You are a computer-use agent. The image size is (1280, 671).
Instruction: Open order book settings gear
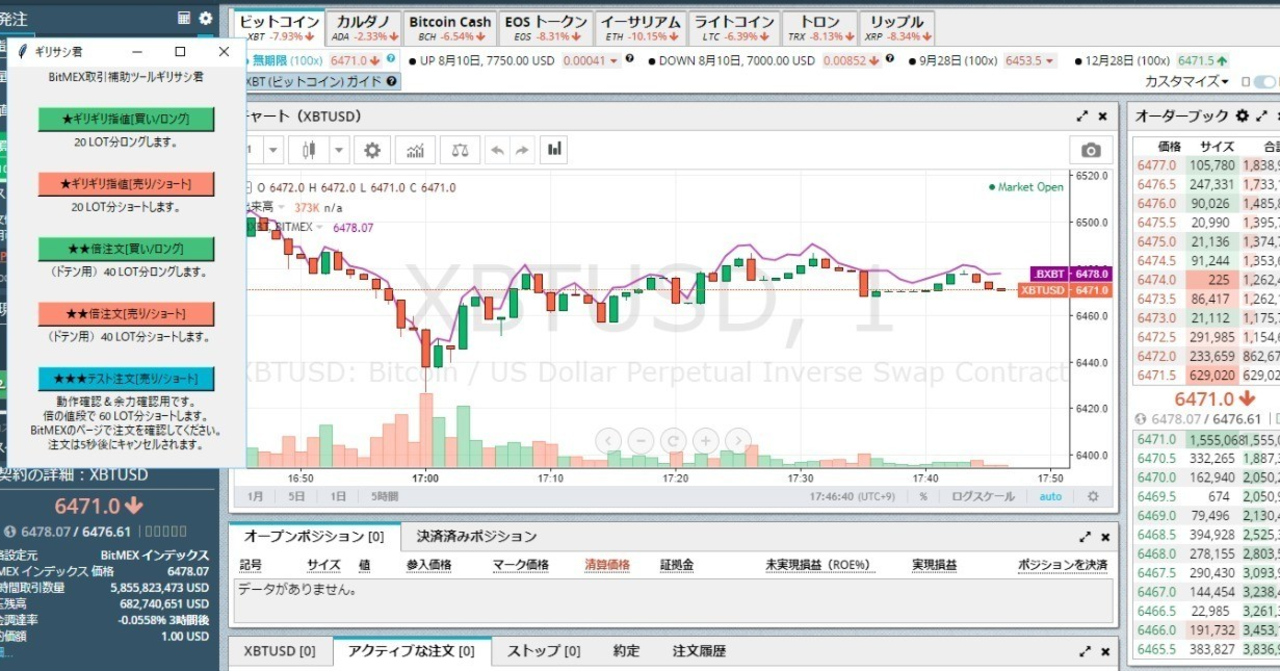point(1242,116)
